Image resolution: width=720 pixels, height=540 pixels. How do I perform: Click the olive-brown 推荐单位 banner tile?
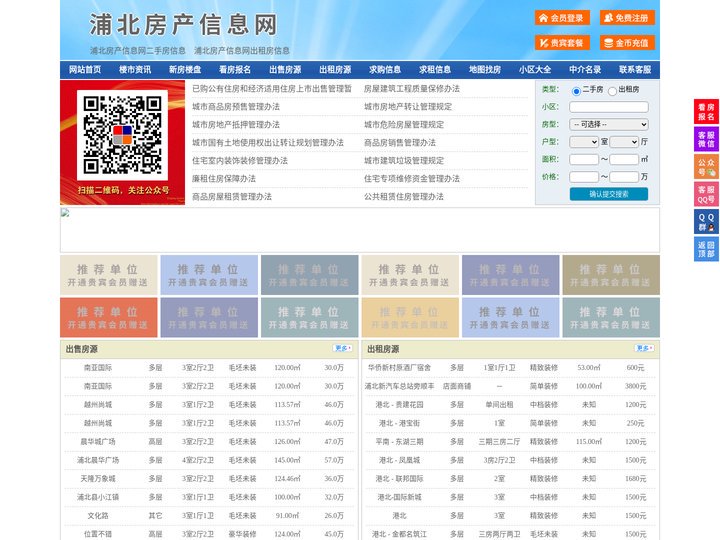pos(611,275)
